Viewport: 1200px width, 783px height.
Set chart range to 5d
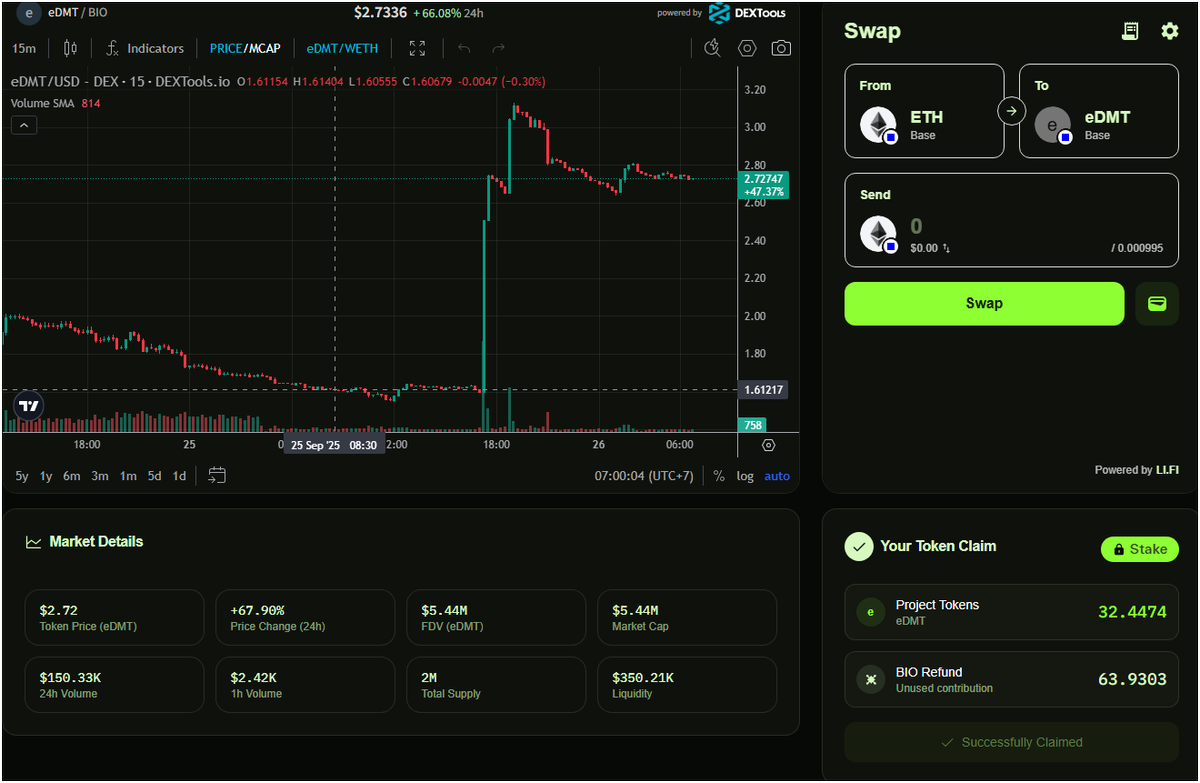(154, 476)
